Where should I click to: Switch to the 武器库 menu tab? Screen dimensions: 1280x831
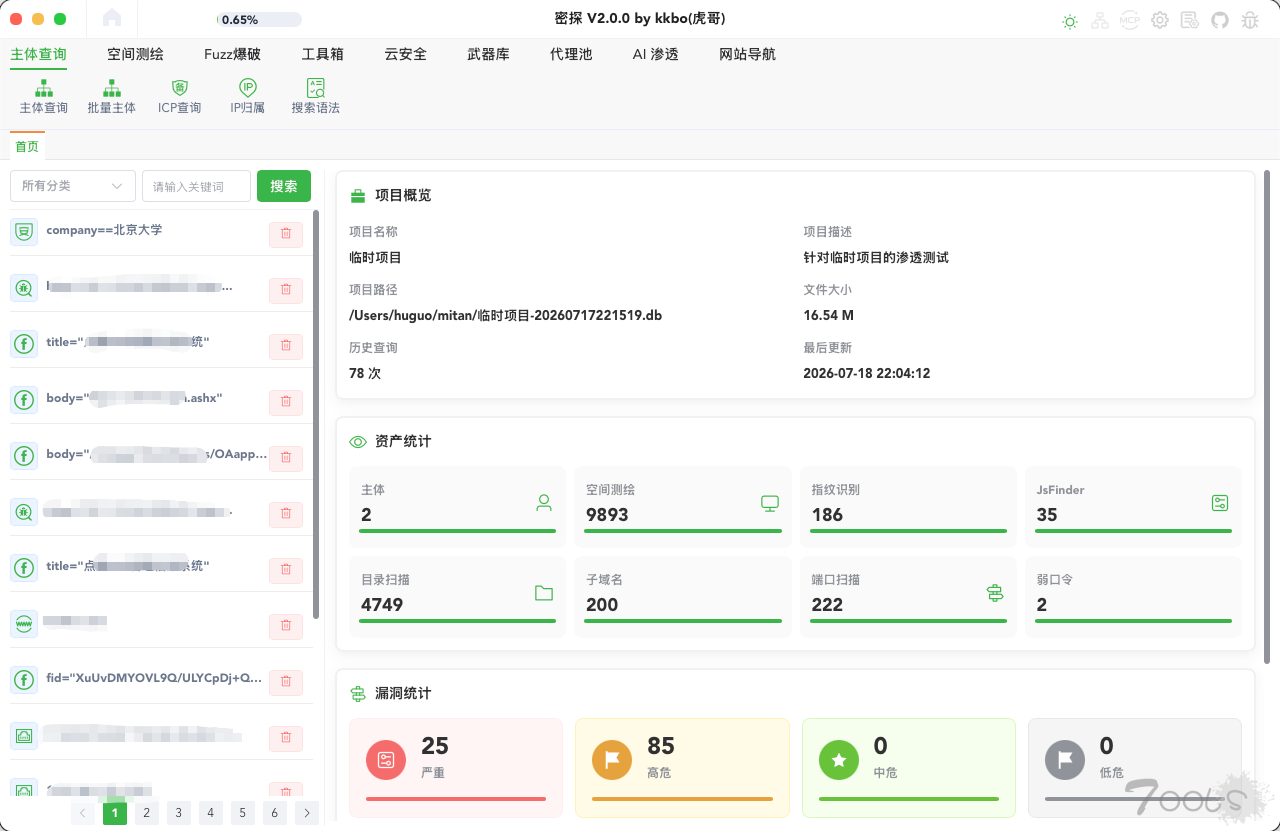(489, 54)
